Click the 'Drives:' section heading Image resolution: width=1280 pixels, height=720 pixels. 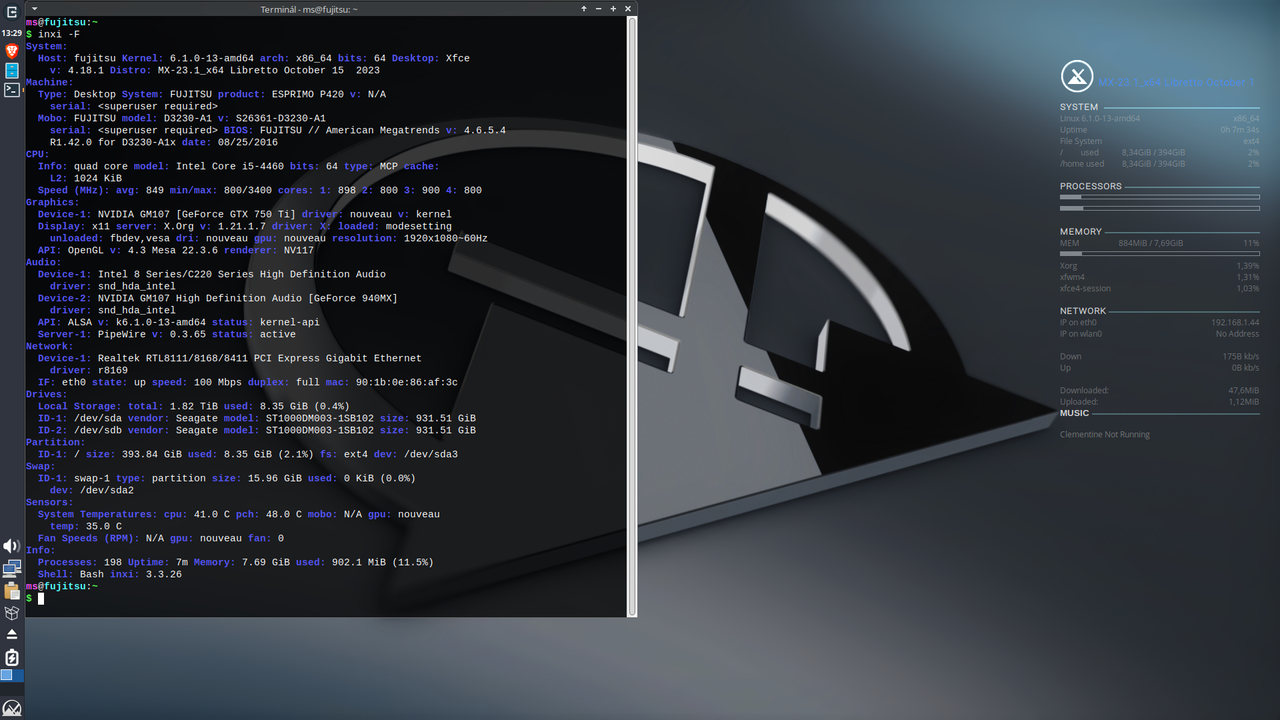click(47, 394)
